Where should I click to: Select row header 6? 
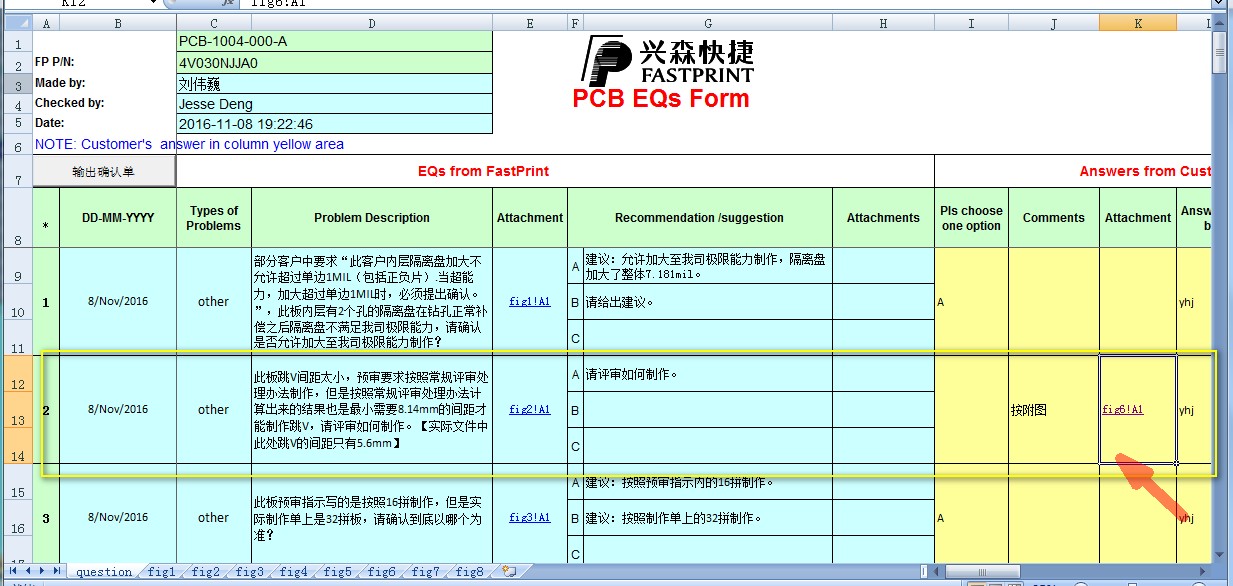(x=17, y=145)
